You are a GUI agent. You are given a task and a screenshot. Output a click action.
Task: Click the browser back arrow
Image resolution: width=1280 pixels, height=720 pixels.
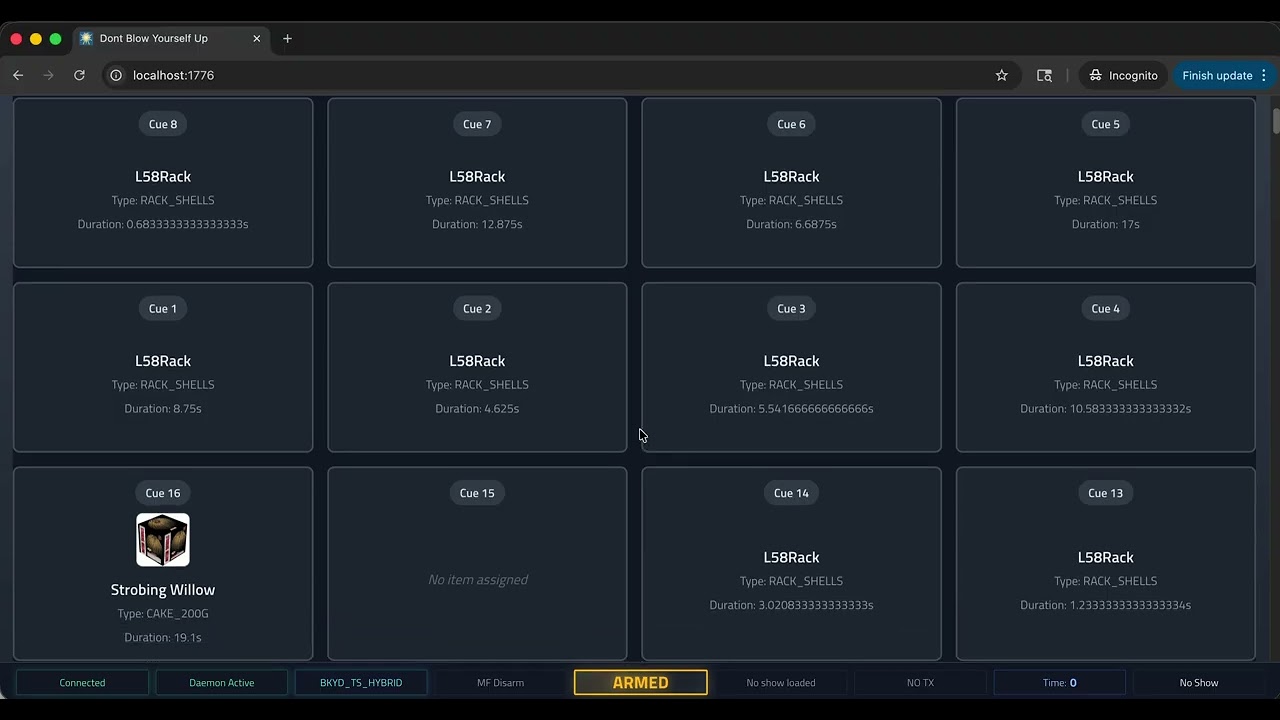18,75
